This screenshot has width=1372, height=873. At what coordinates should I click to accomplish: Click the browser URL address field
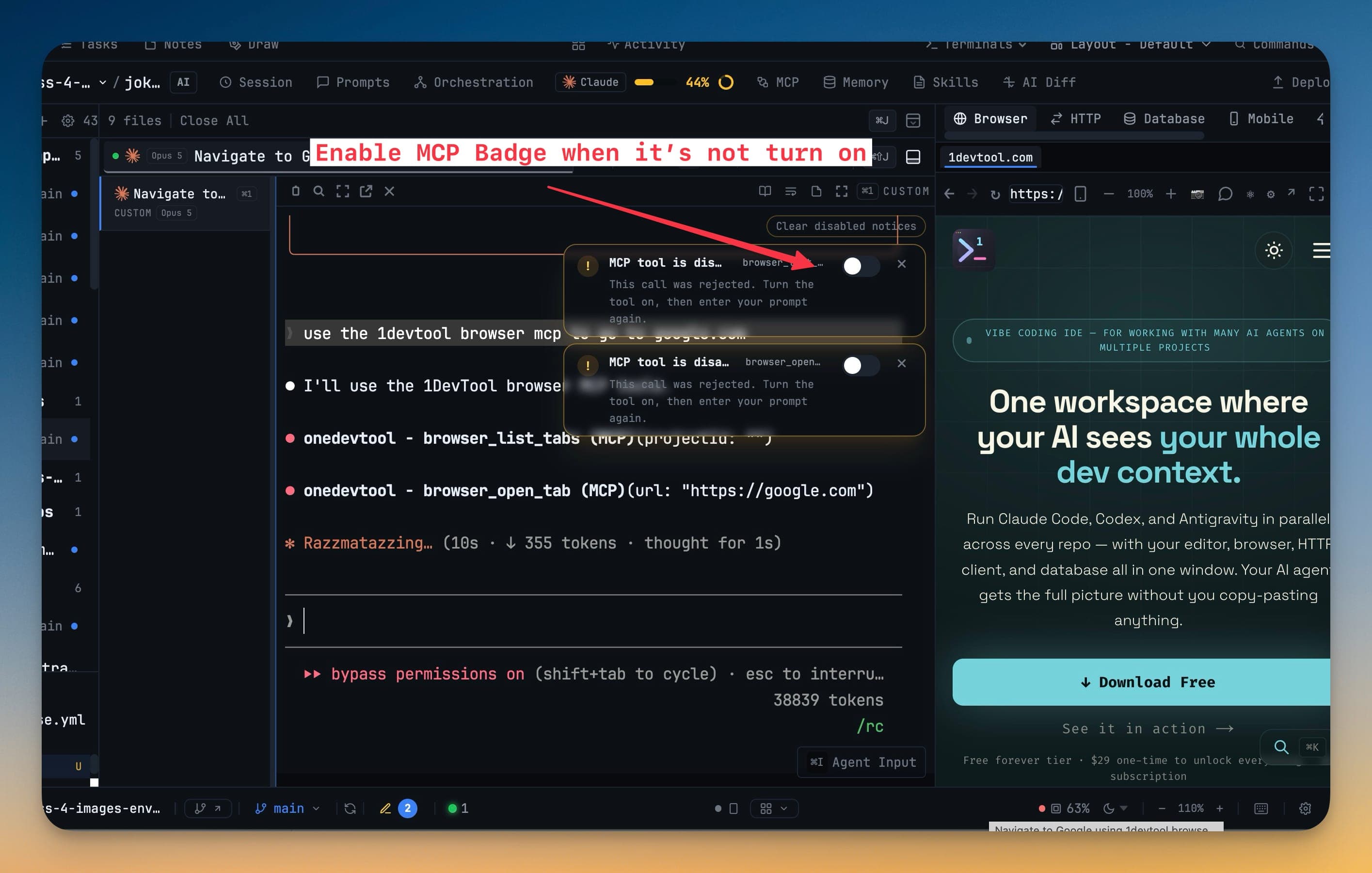click(1036, 194)
